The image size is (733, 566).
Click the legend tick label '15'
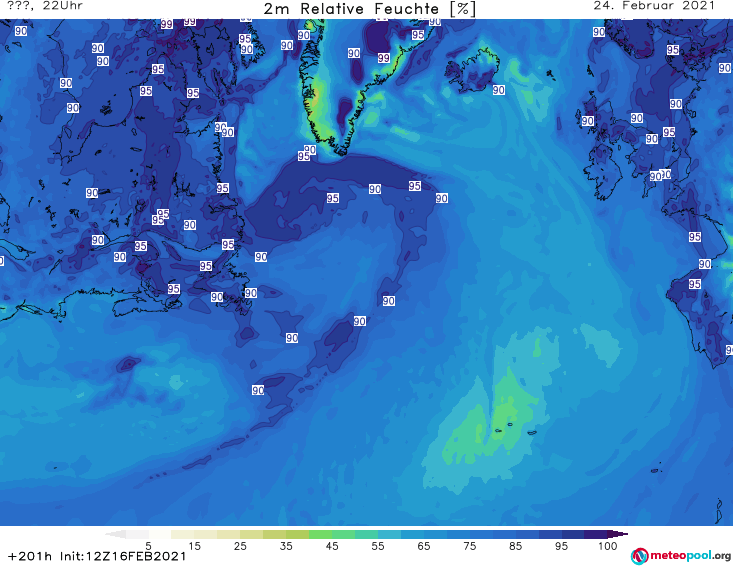(194, 546)
